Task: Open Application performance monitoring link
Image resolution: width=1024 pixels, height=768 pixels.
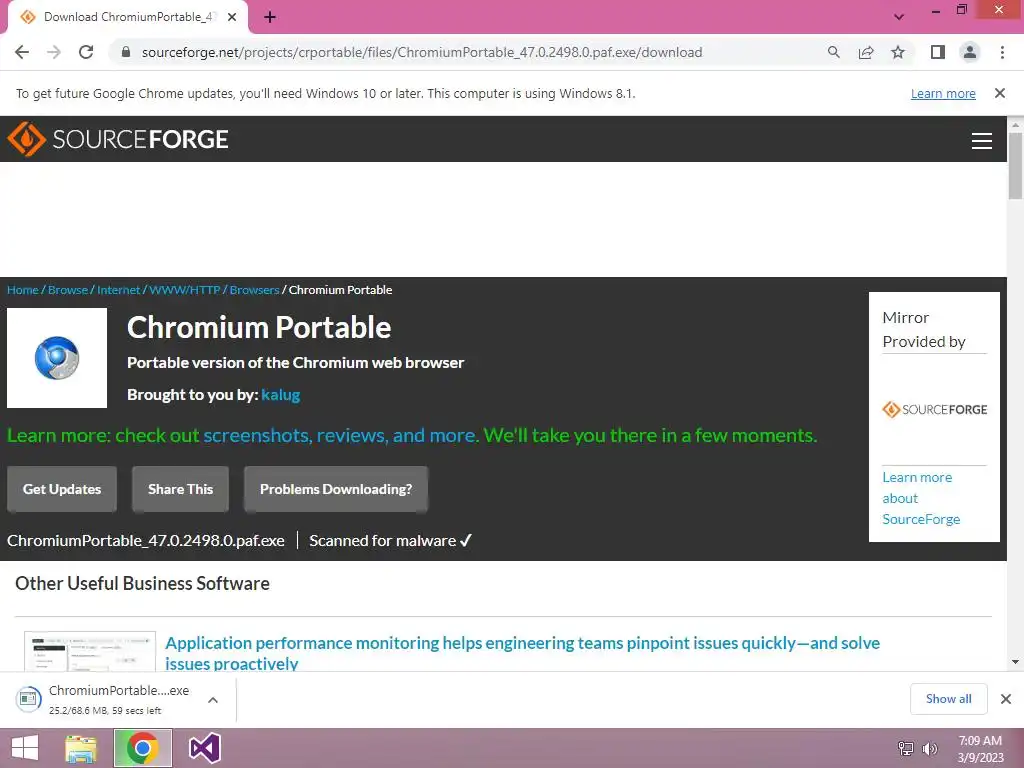Action: (522, 653)
